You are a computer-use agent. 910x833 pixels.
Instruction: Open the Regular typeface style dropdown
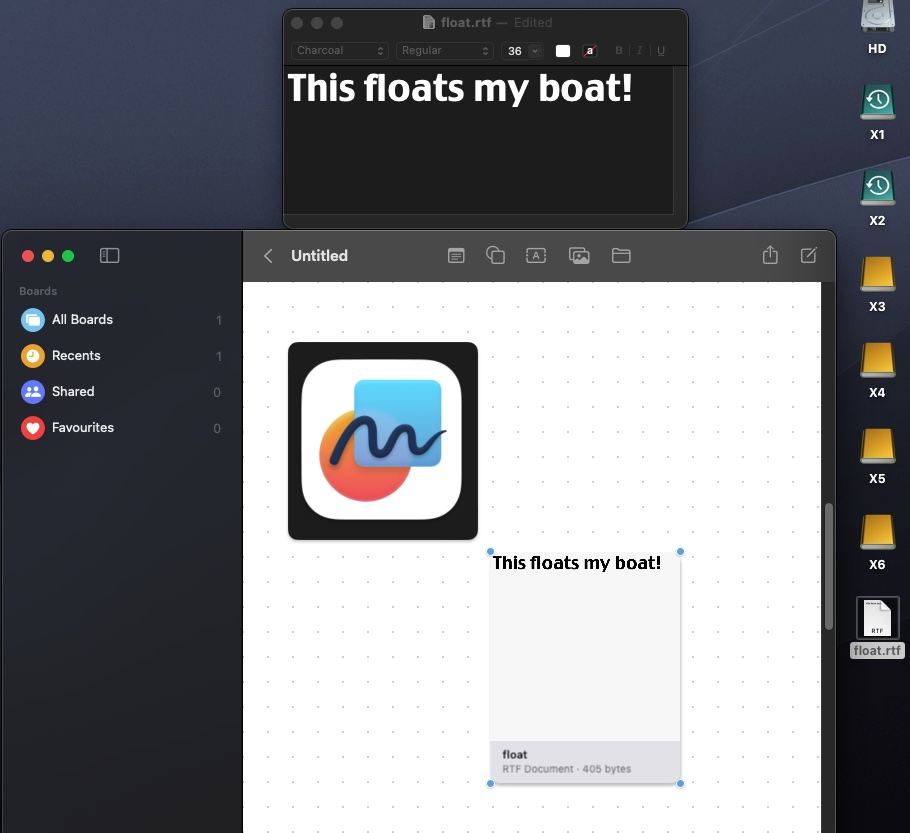point(445,51)
